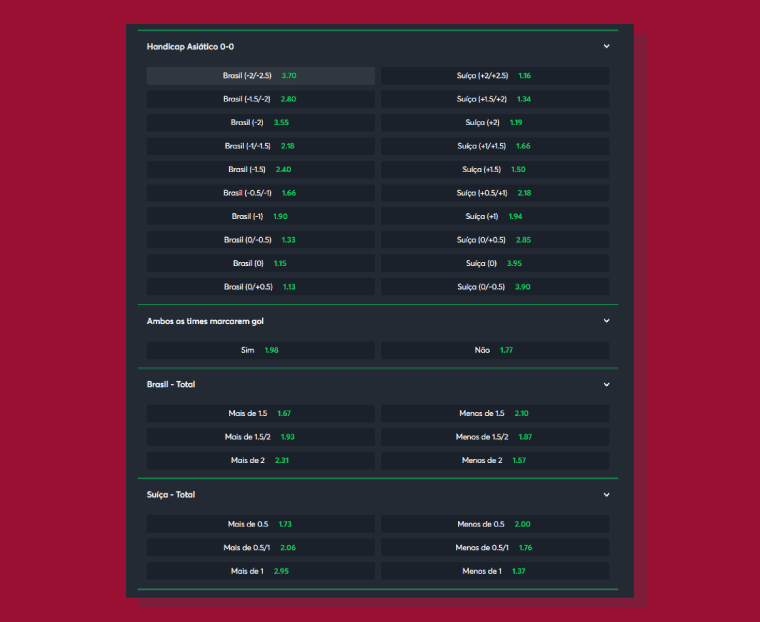Select Brasil (-1.5) odds 2.40
This screenshot has width=760, height=622.
(x=261, y=170)
